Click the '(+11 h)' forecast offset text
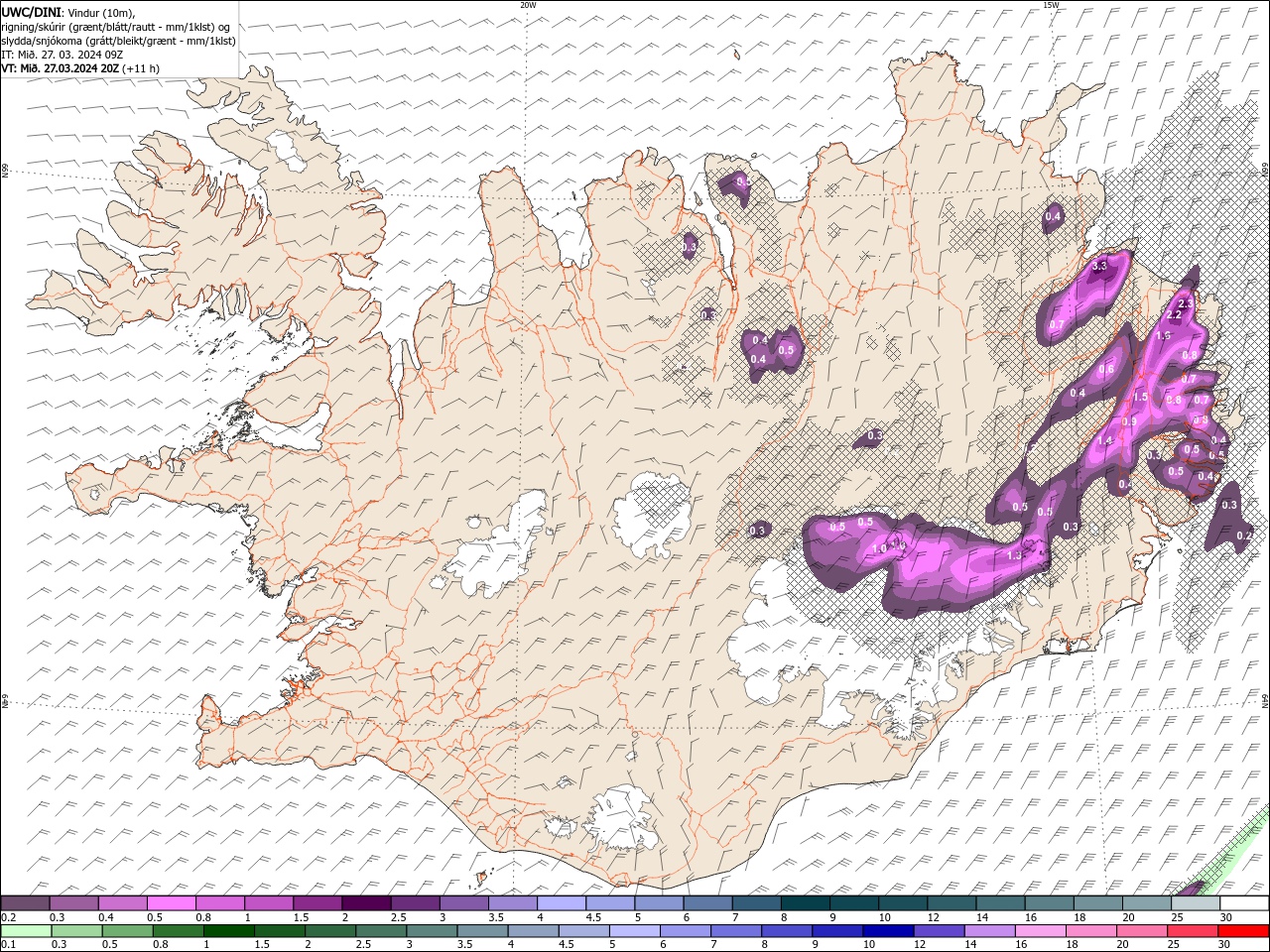 141,68
